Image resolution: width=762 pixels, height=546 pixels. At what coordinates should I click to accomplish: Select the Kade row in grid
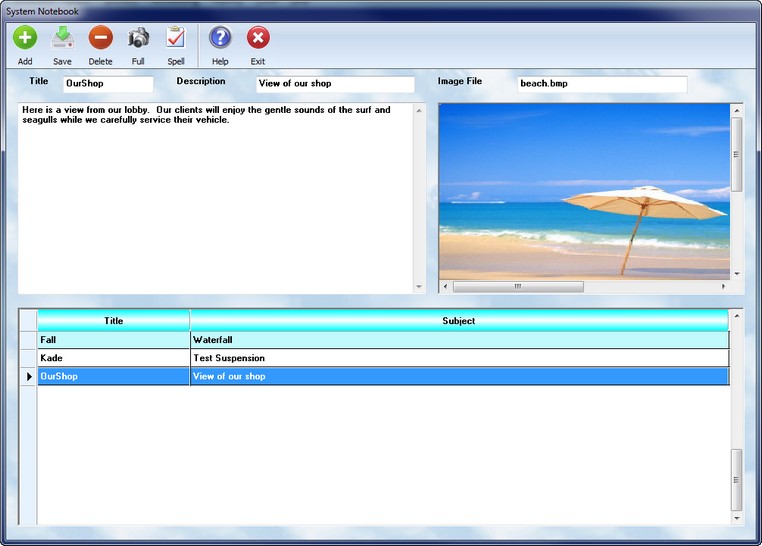113,358
